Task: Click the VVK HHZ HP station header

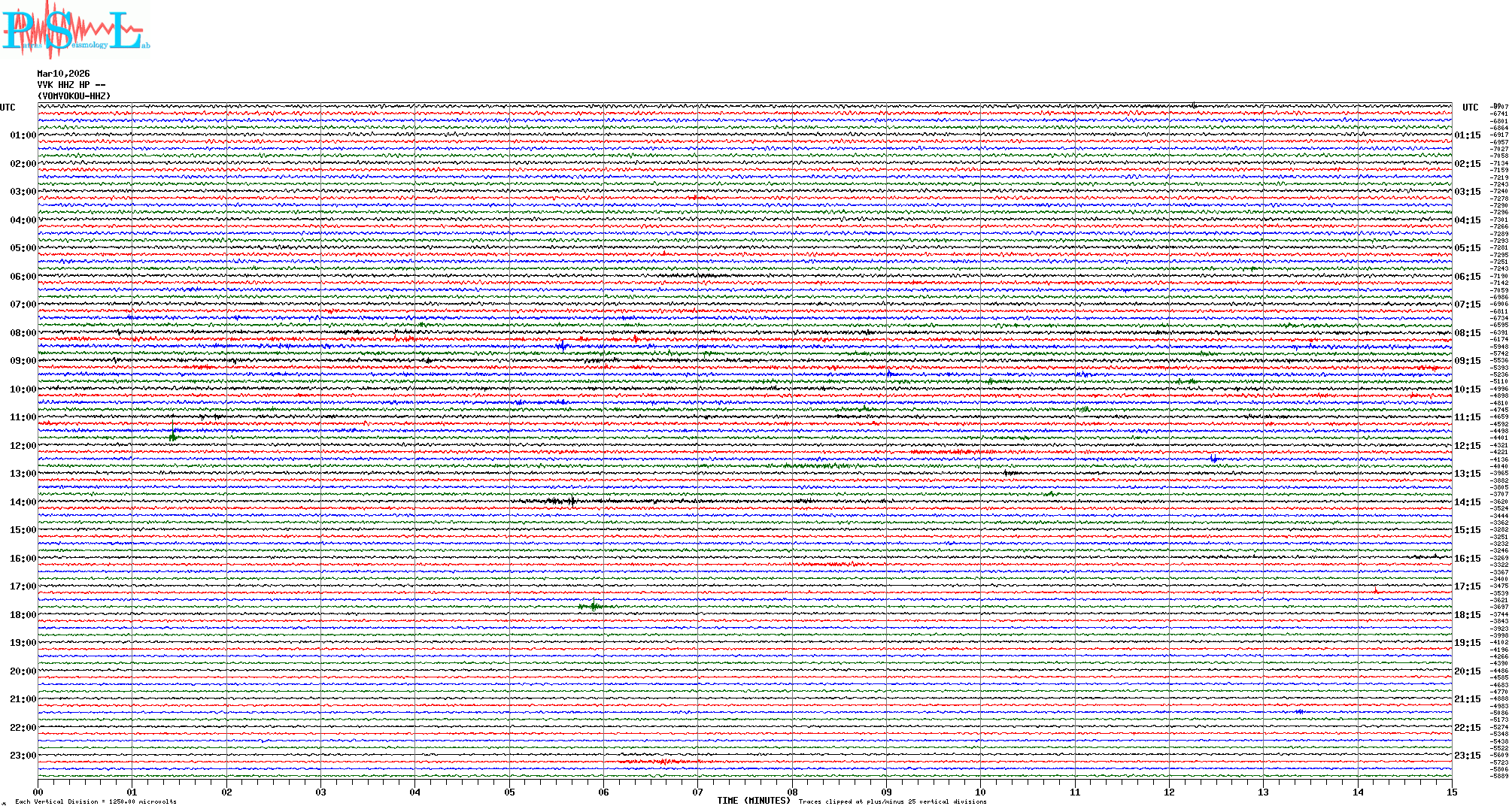Action: coord(71,85)
